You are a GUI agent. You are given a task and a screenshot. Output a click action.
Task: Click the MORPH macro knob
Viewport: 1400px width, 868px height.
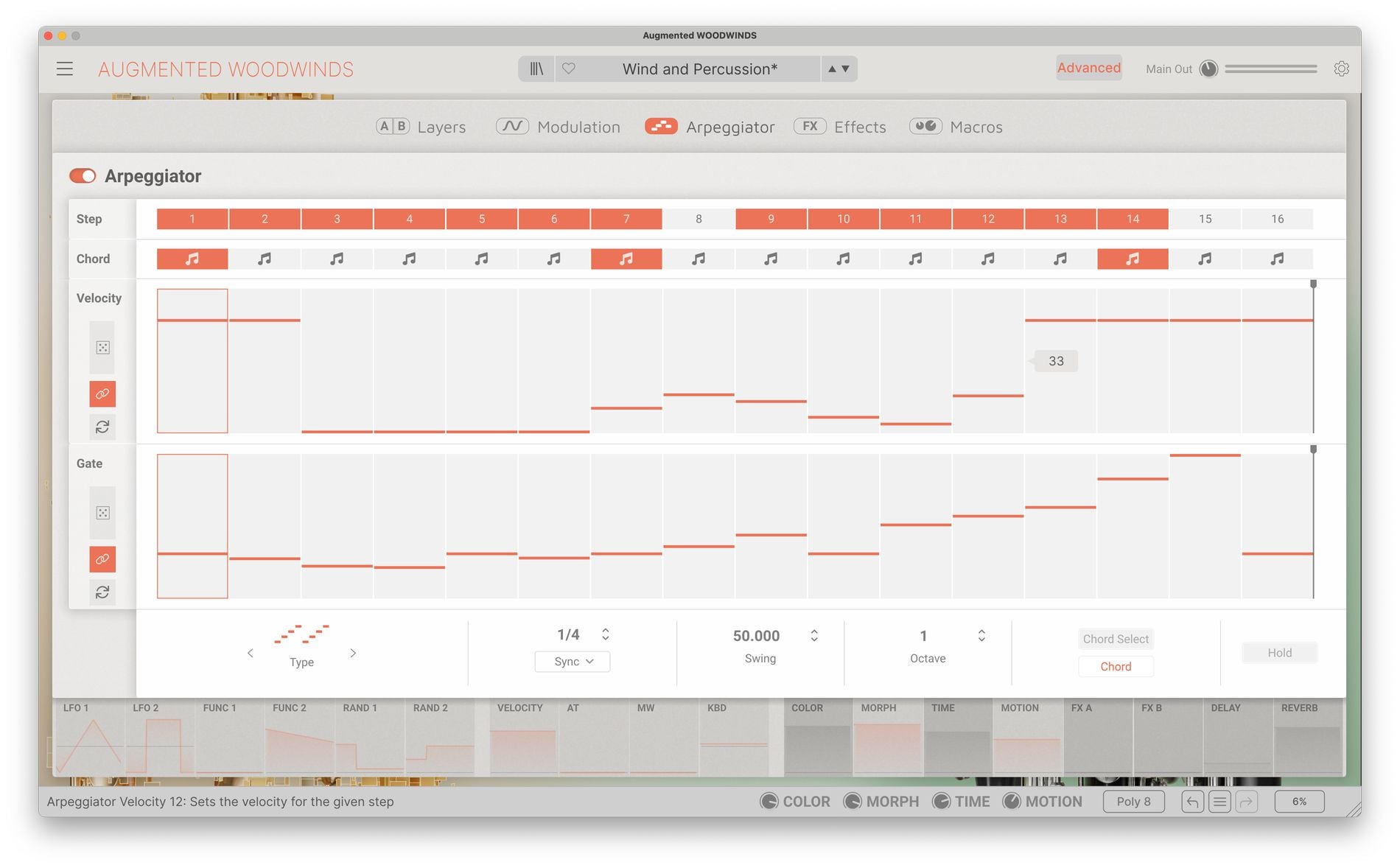[853, 802]
